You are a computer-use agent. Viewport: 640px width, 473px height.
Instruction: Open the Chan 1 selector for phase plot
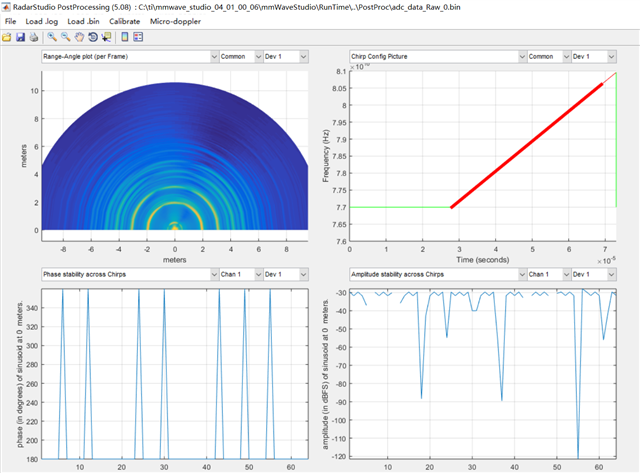[x=241, y=275]
